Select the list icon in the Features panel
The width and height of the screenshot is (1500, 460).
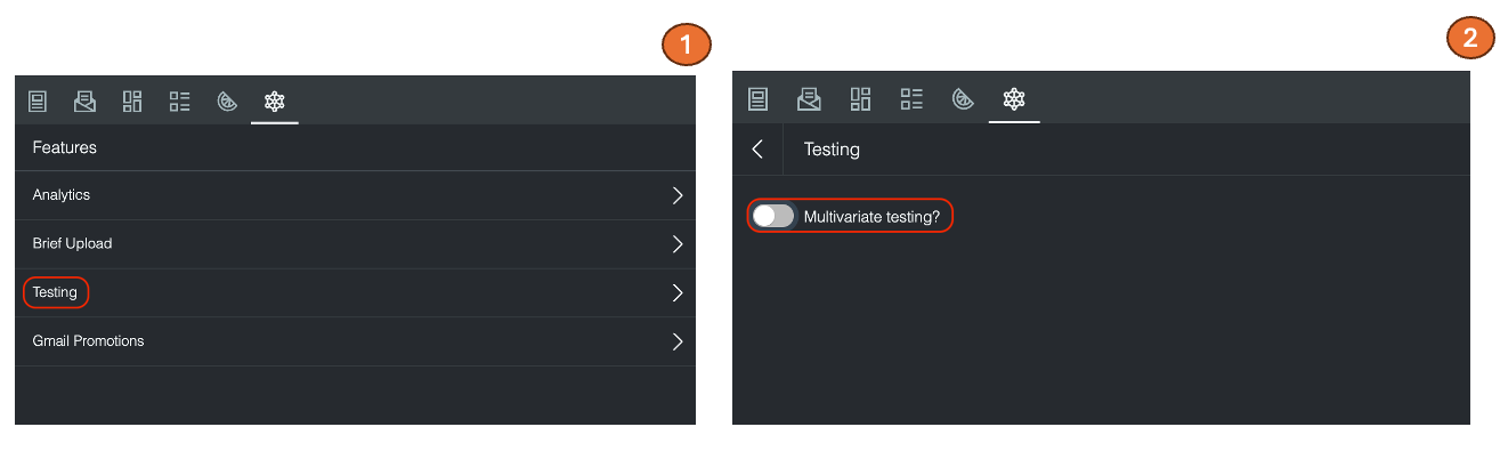(180, 101)
